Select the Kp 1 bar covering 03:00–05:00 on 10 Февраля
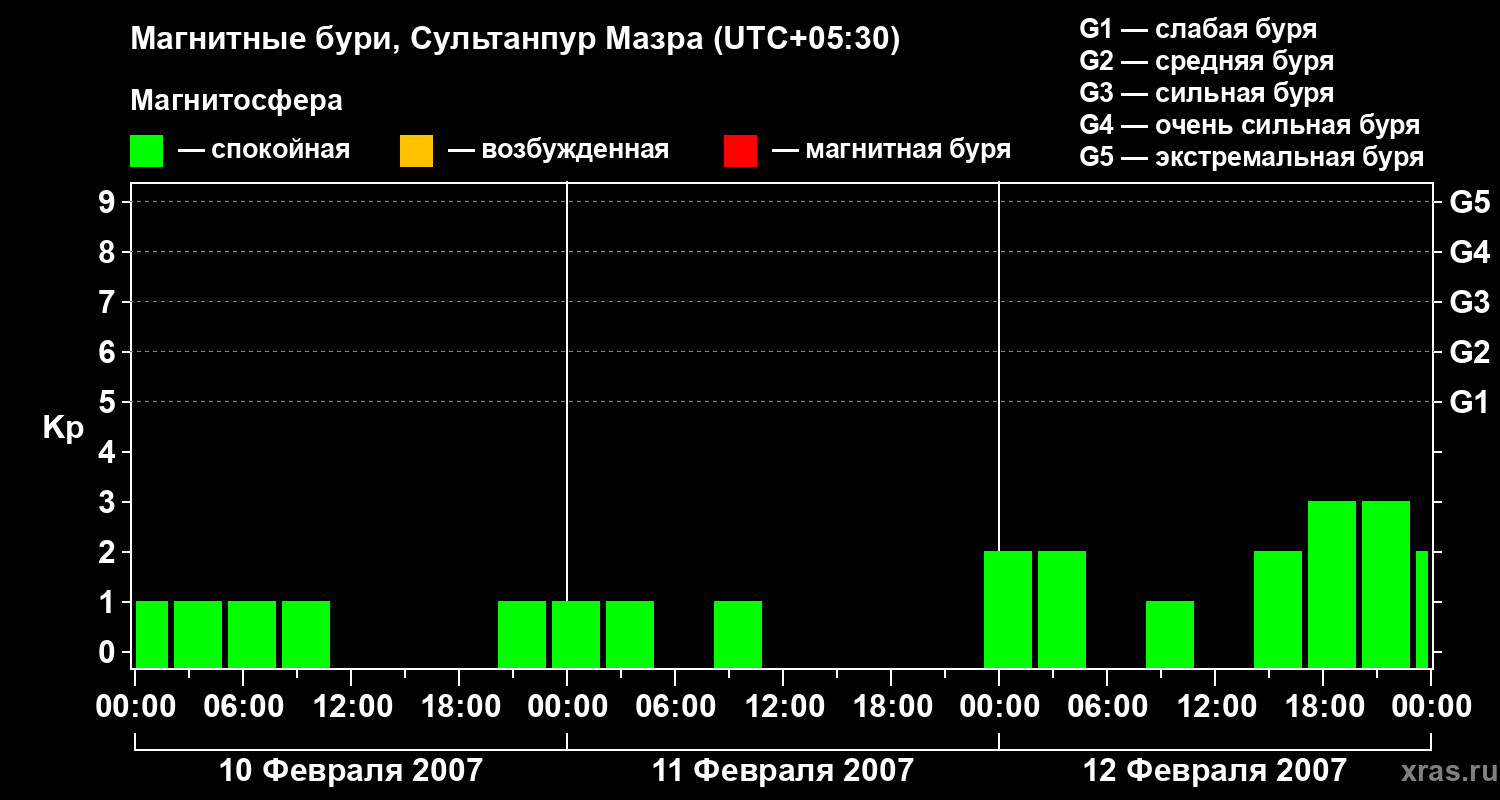The width and height of the screenshot is (1500, 800). [198, 634]
